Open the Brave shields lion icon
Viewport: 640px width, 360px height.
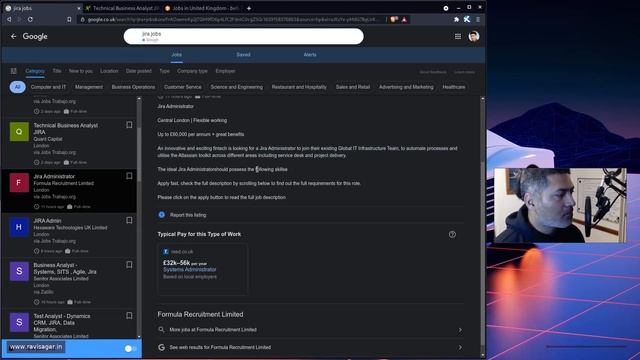(393, 19)
